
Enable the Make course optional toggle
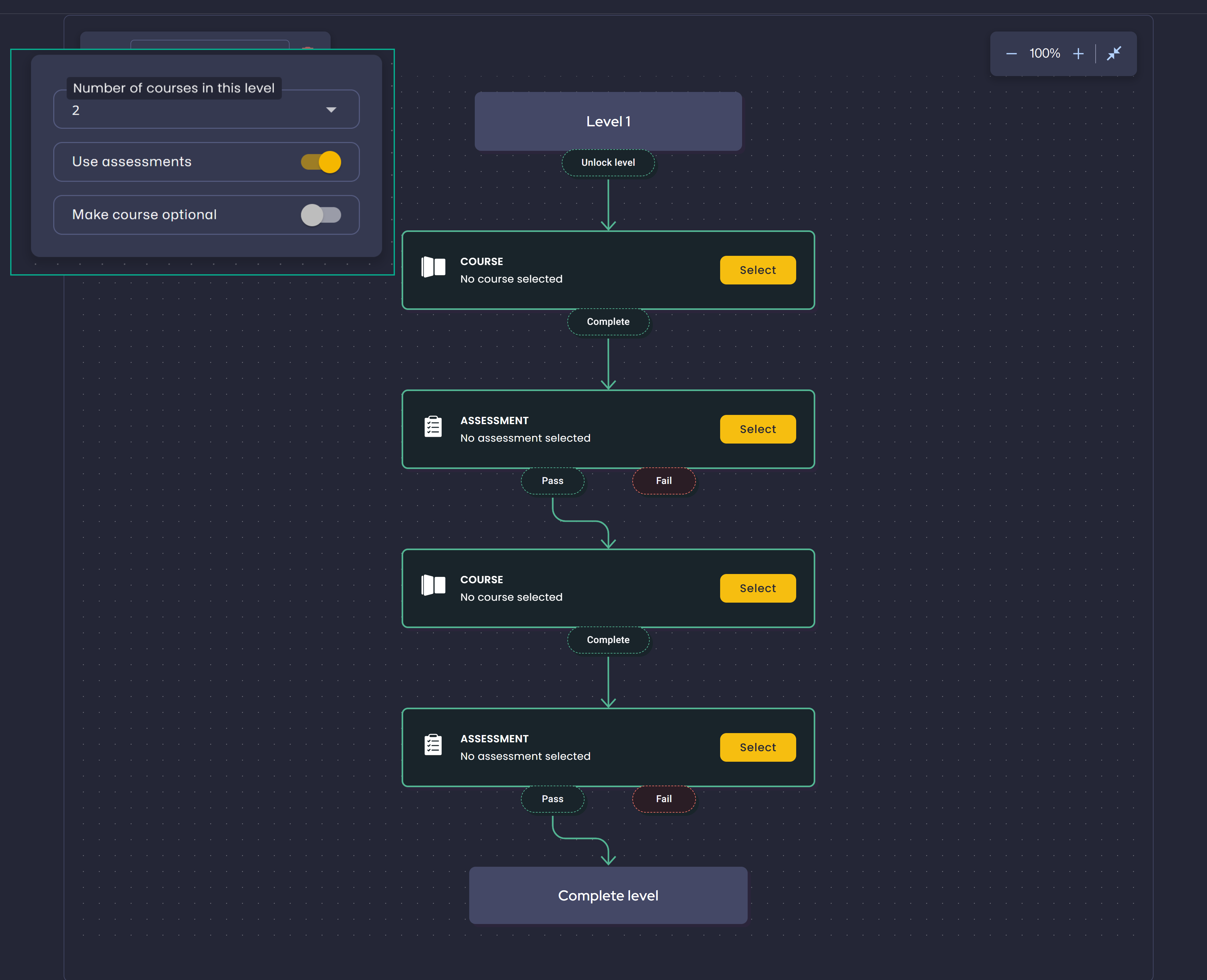321,214
